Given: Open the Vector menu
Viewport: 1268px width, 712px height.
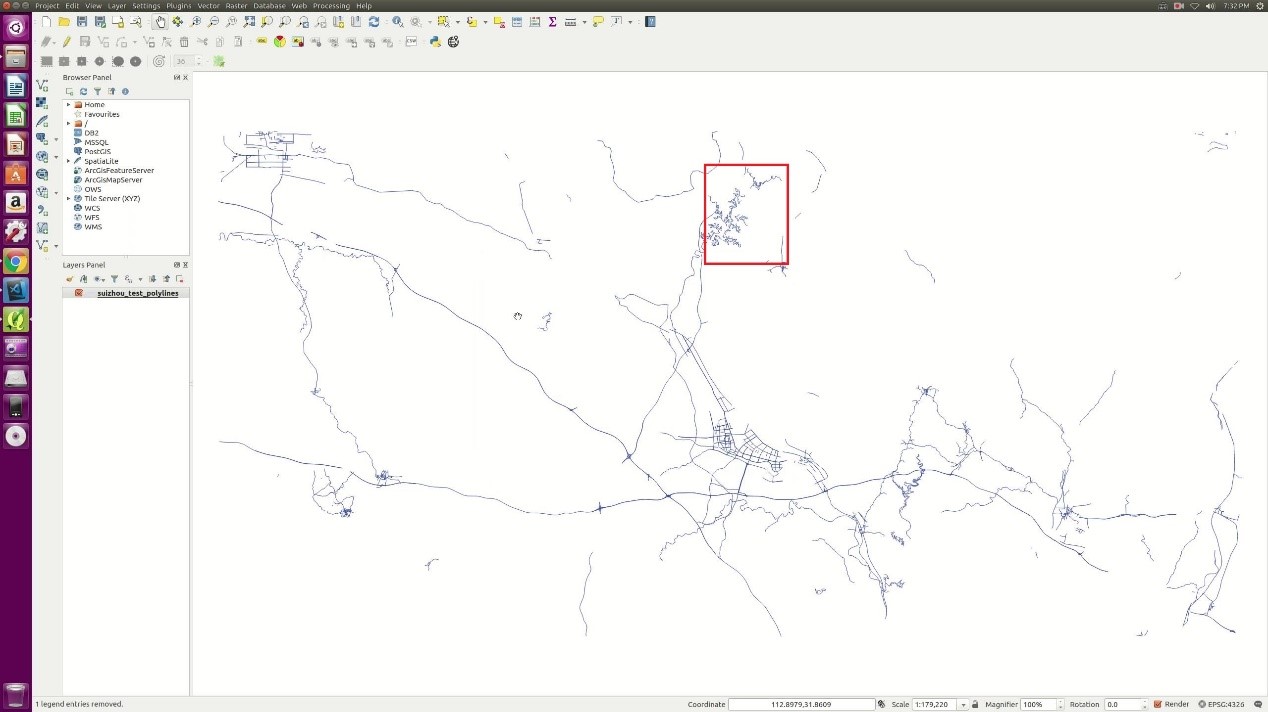Looking at the screenshot, I should click(208, 6).
